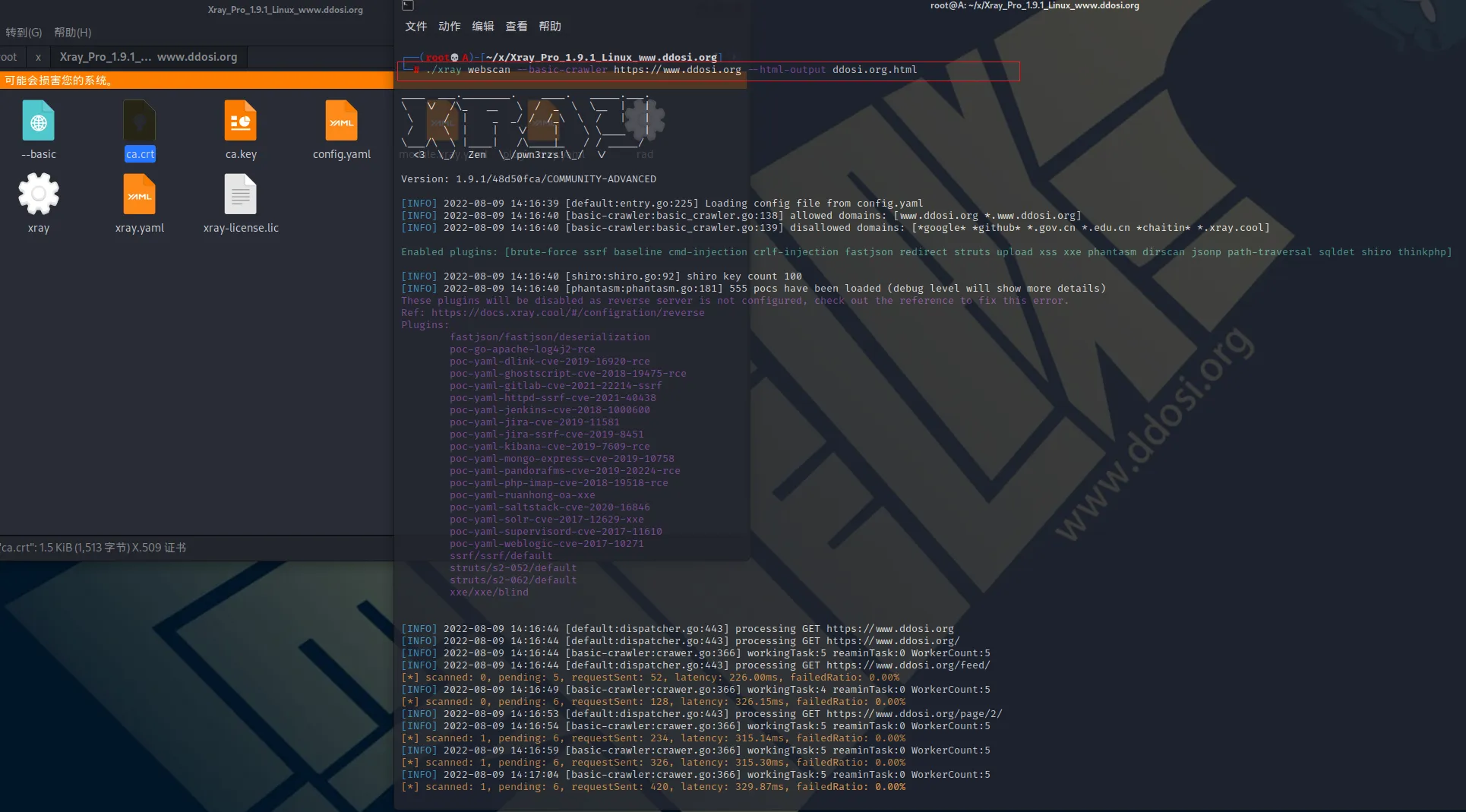The width and height of the screenshot is (1466, 812).
Task: Click the struts/s2-052/default line
Action: pos(513,568)
